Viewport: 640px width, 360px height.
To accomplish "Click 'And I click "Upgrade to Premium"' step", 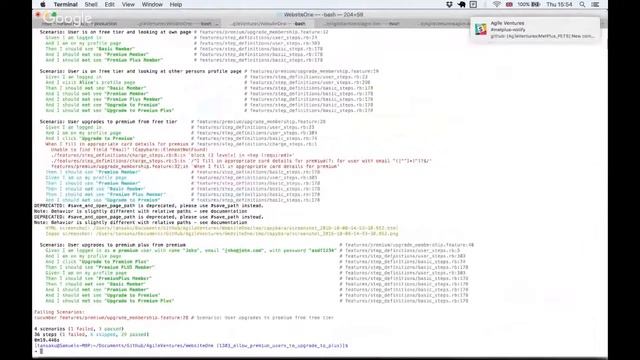I will (90, 138).
